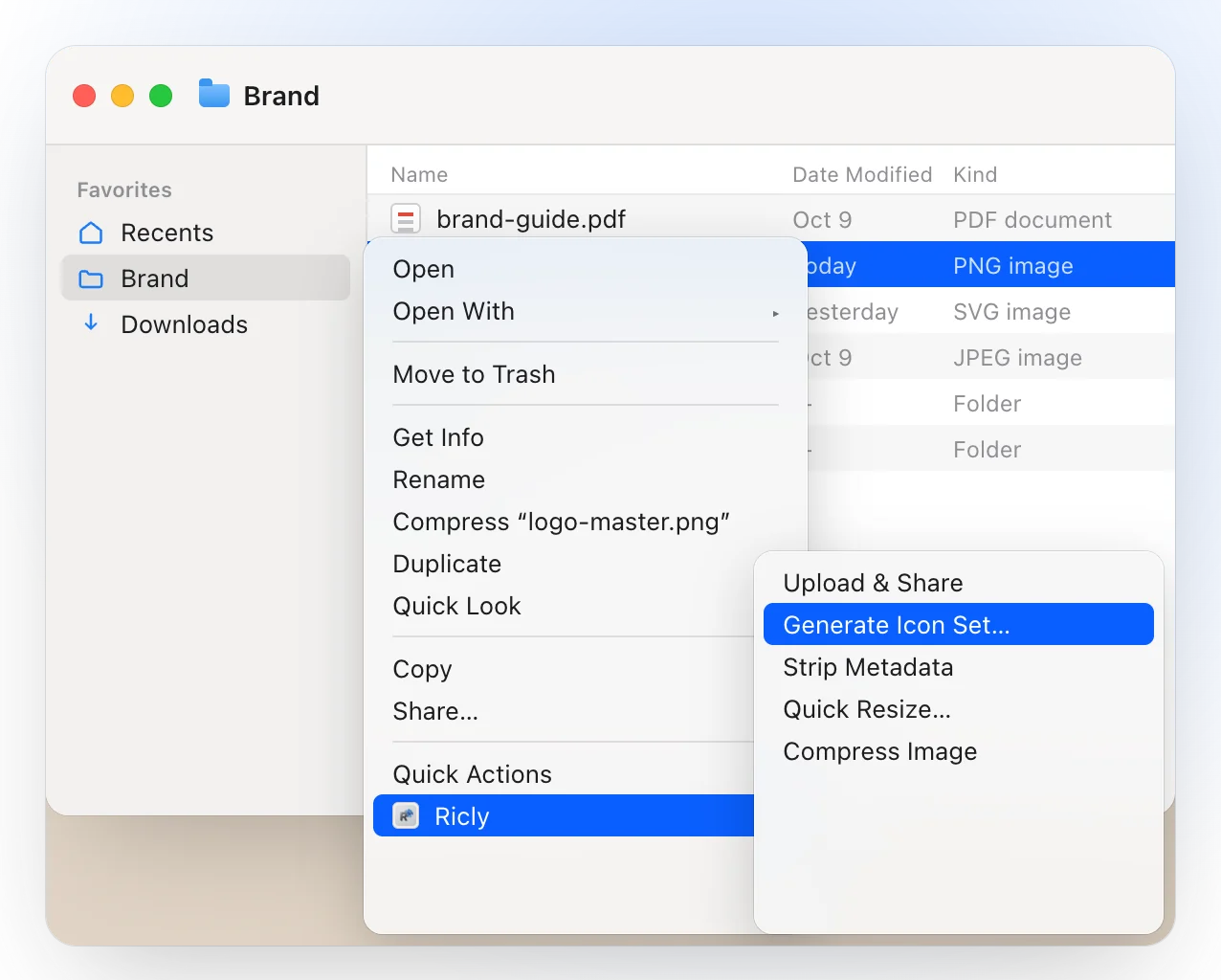Click the JPEG image kind cell
The height and width of the screenshot is (980, 1221).
(x=1017, y=358)
